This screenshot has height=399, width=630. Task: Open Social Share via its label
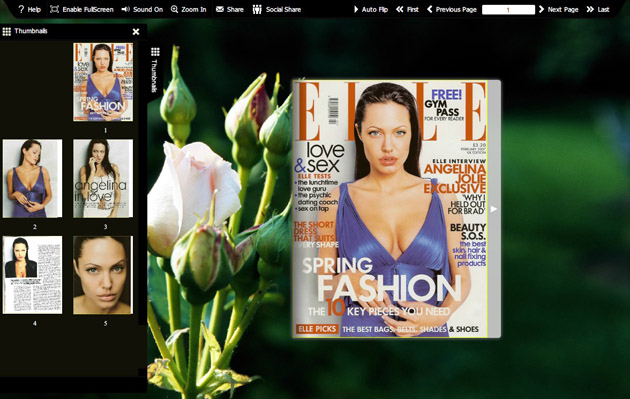283,9
